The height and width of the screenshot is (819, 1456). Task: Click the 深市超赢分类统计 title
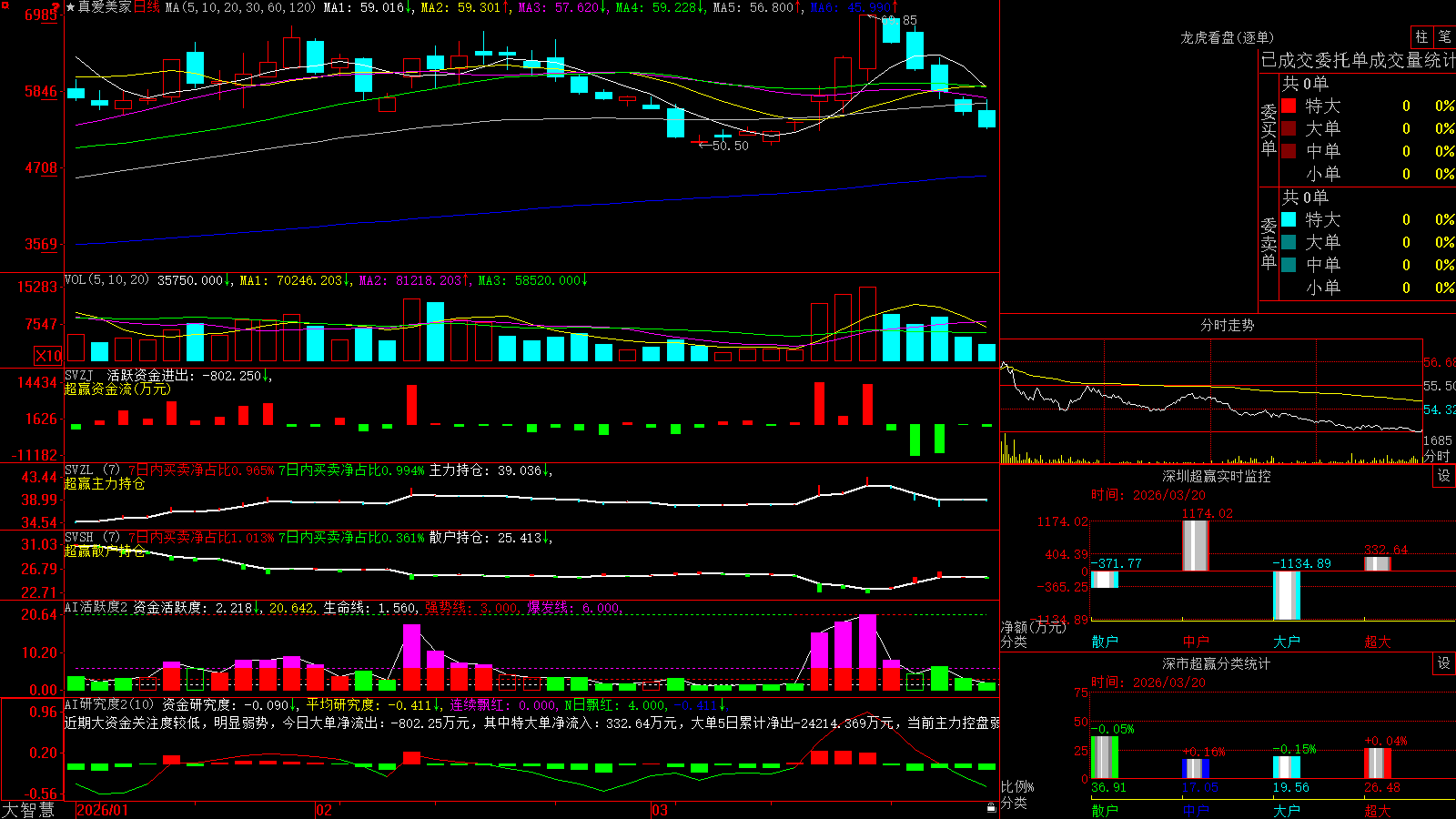click(x=1217, y=663)
